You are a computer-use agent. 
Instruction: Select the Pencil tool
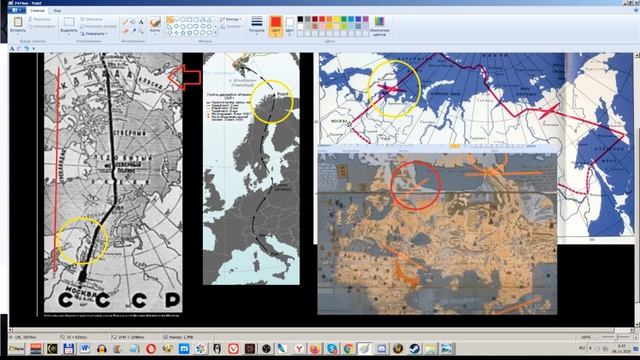pos(125,22)
